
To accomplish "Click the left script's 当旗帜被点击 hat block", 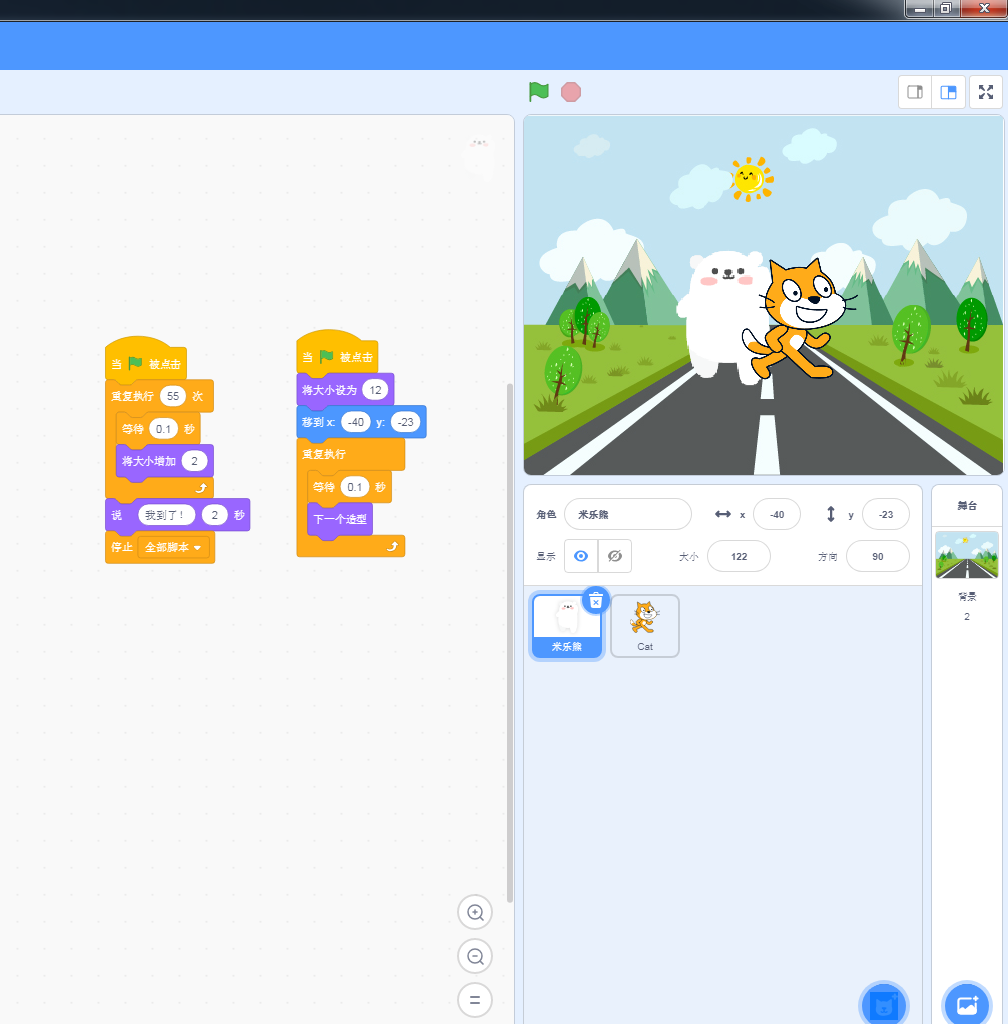I will point(146,360).
